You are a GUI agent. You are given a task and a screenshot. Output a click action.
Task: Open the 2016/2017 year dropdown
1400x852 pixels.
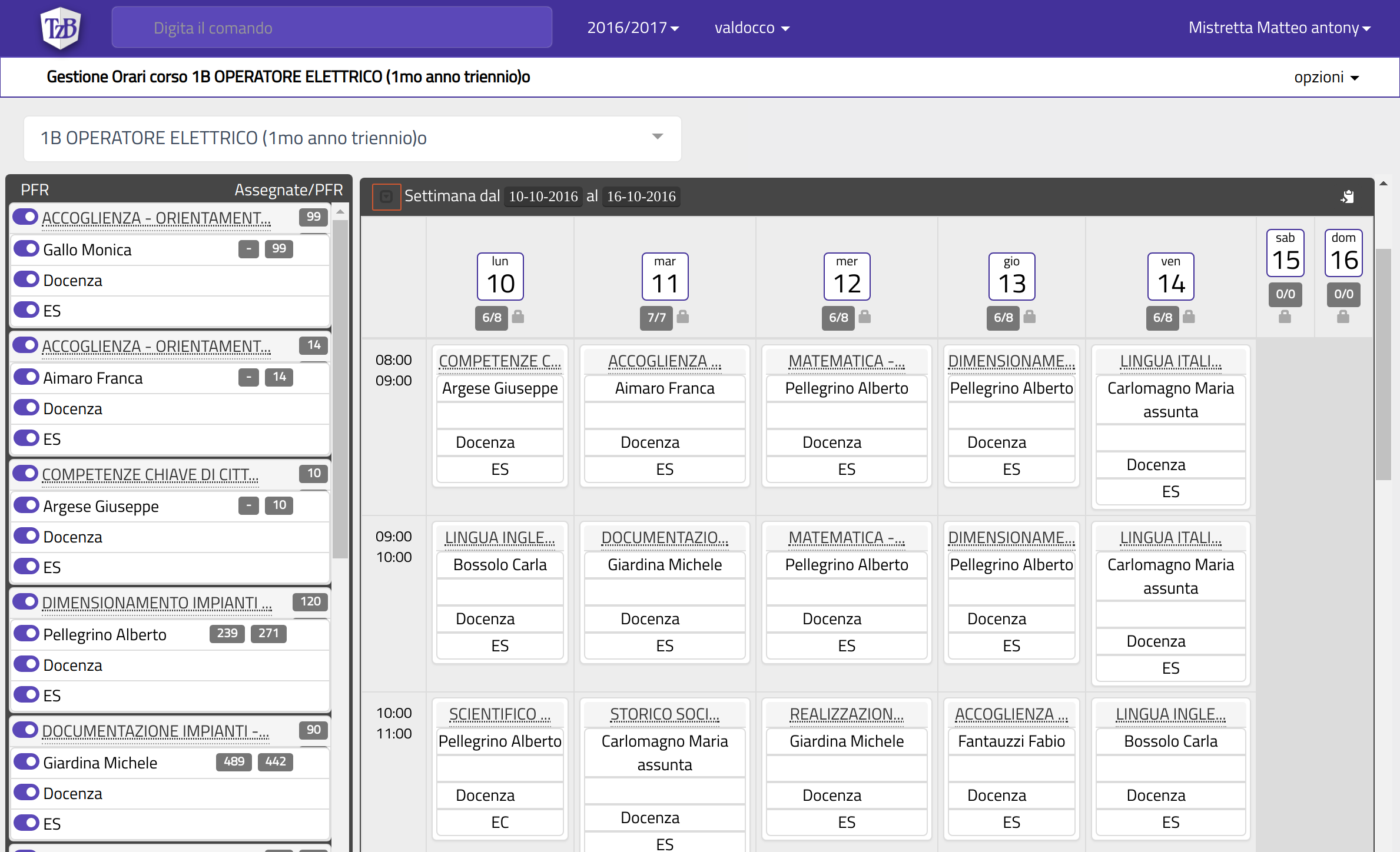(633, 28)
